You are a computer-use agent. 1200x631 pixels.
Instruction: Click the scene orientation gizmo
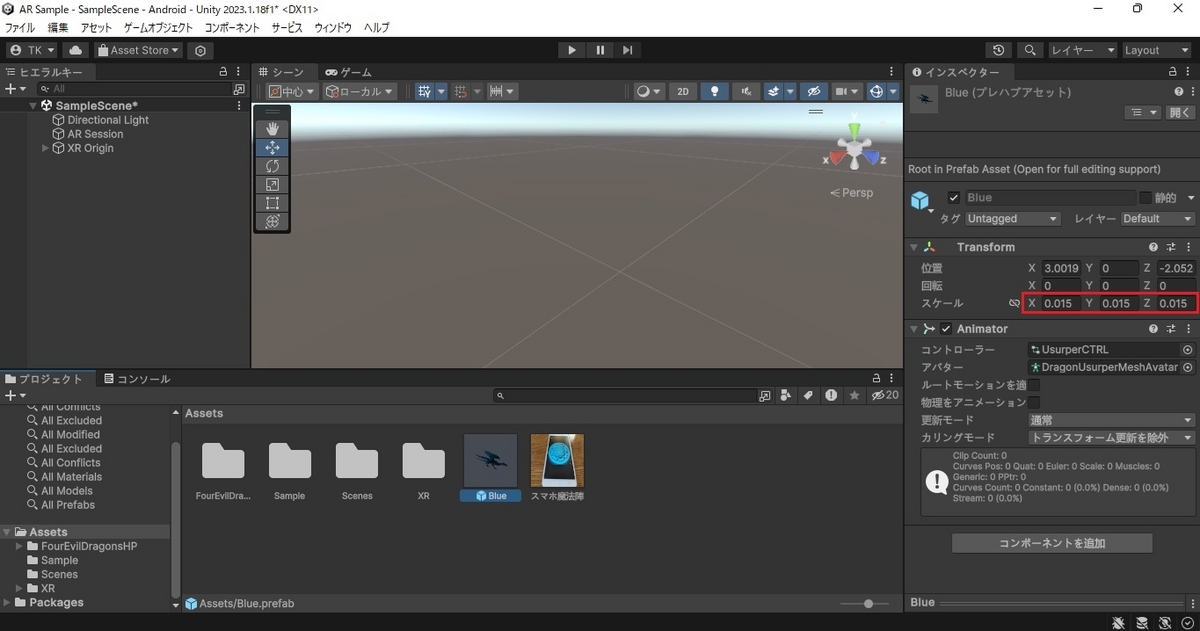coord(854,150)
